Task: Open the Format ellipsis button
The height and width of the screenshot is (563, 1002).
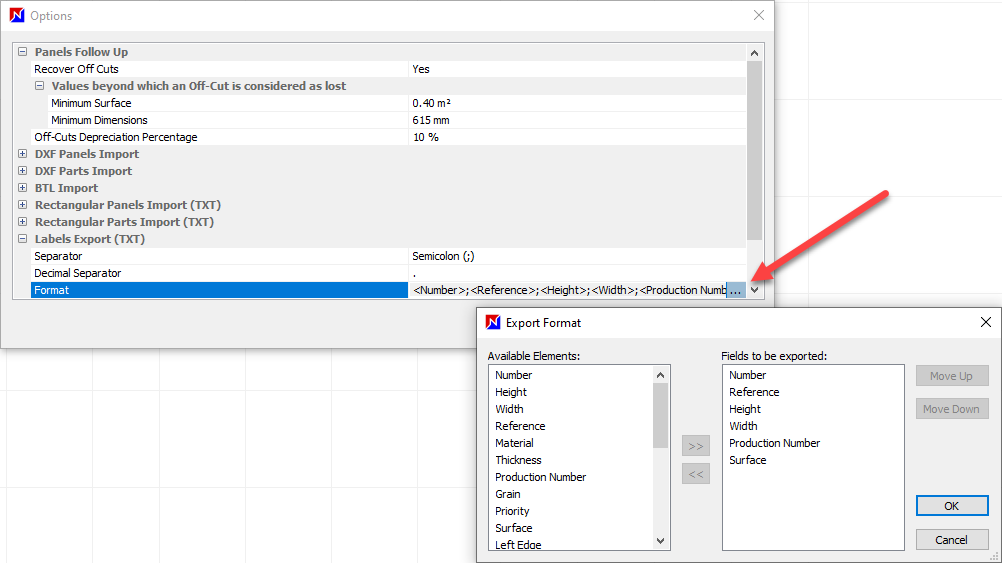Action: tap(736, 290)
